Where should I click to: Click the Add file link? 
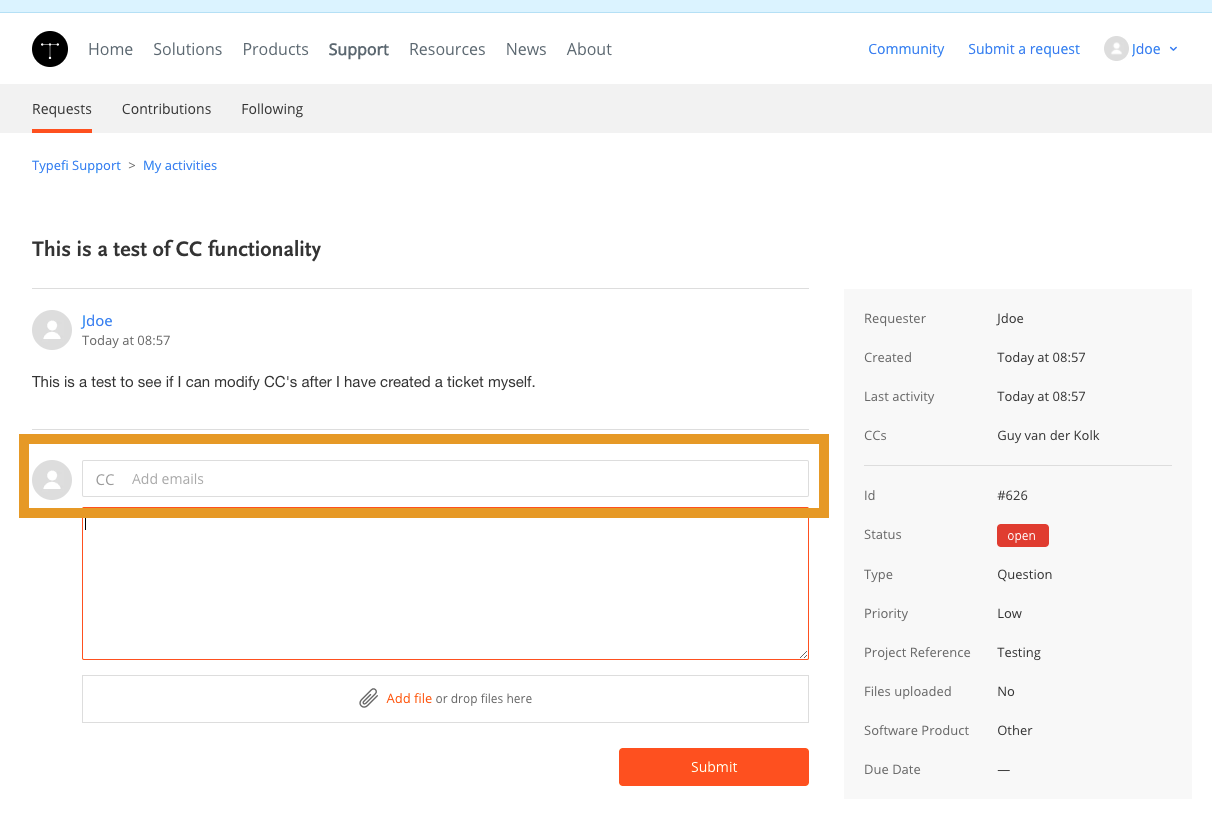click(x=409, y=698)
